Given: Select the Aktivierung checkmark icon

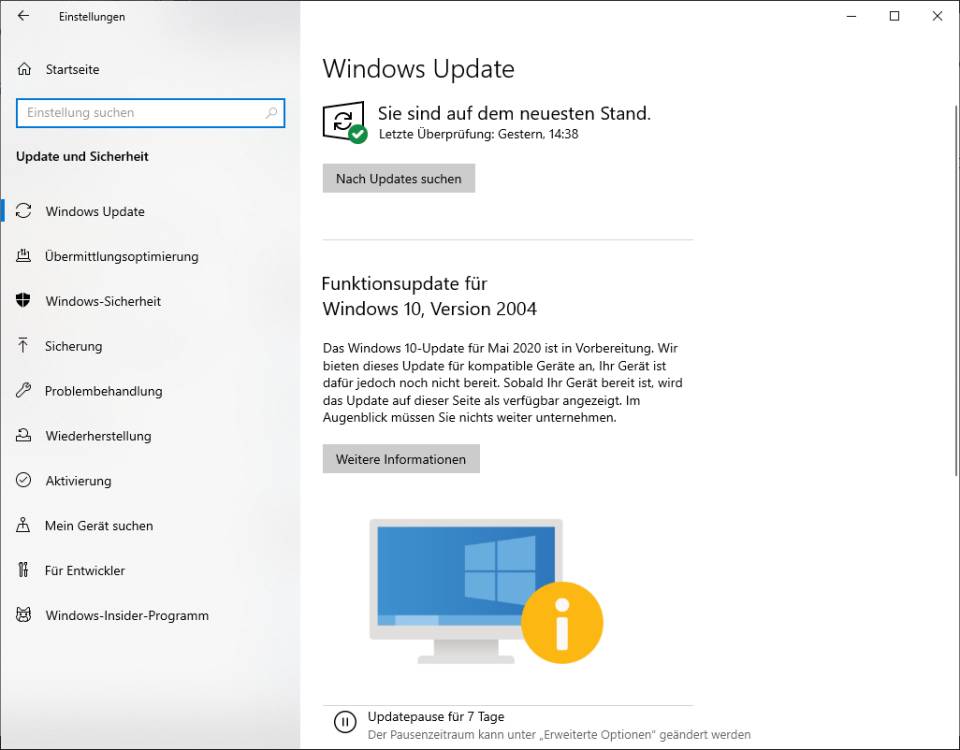Looking at the screenshot, I should tap(24, 480).
